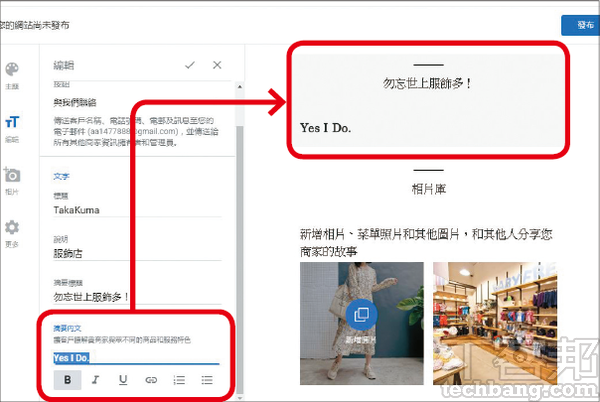The width and height of the screenshot is (600, 402).
Task: Click the scrollbar up arrow in edit panel
Action: click(x=240, y=87)
